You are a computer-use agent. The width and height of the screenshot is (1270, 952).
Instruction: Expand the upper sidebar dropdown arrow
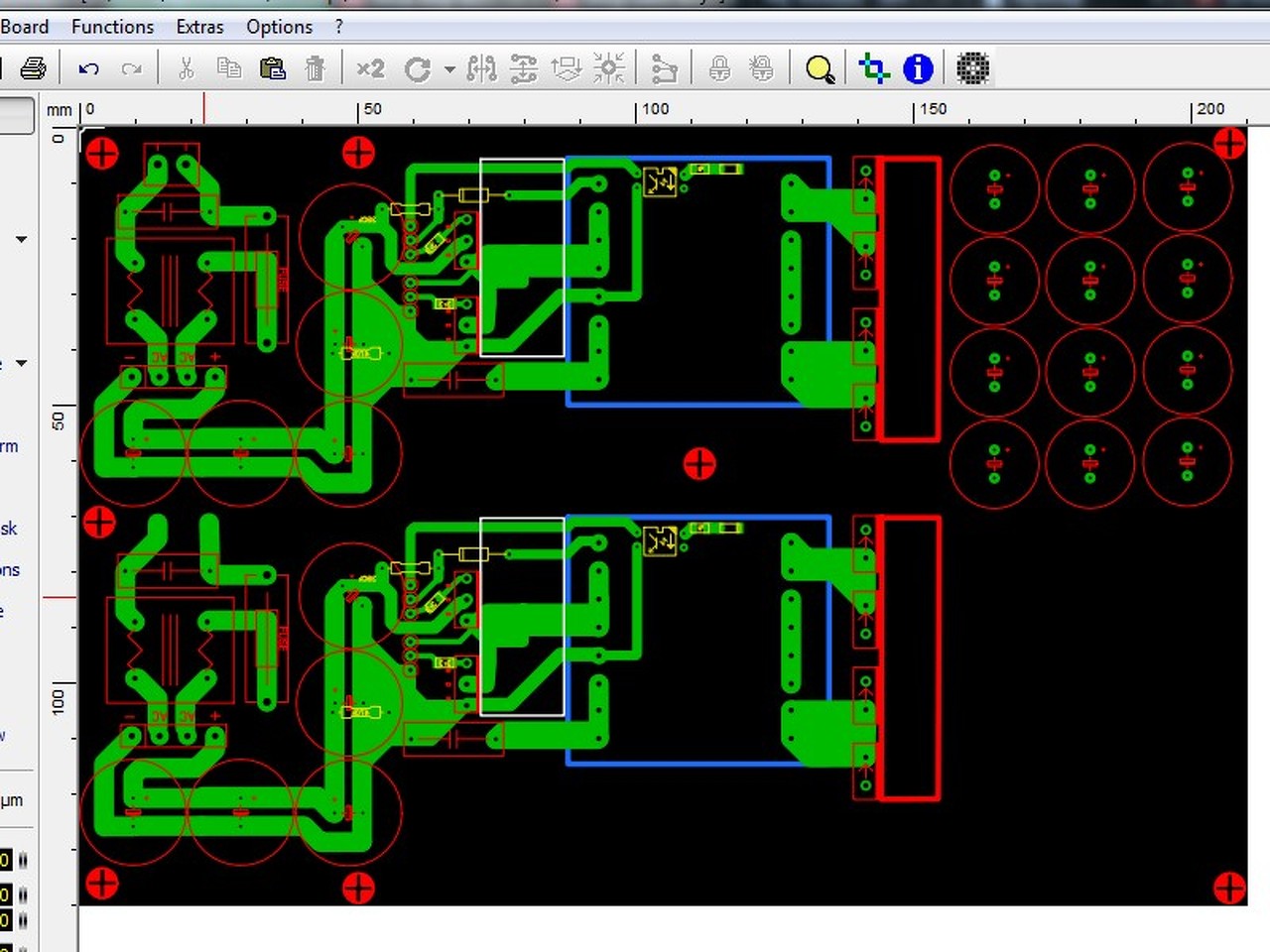pos(21,239)
